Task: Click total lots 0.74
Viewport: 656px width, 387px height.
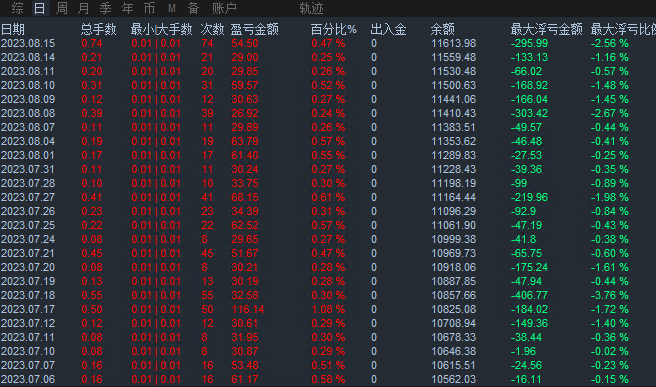Action: point(92,44)
